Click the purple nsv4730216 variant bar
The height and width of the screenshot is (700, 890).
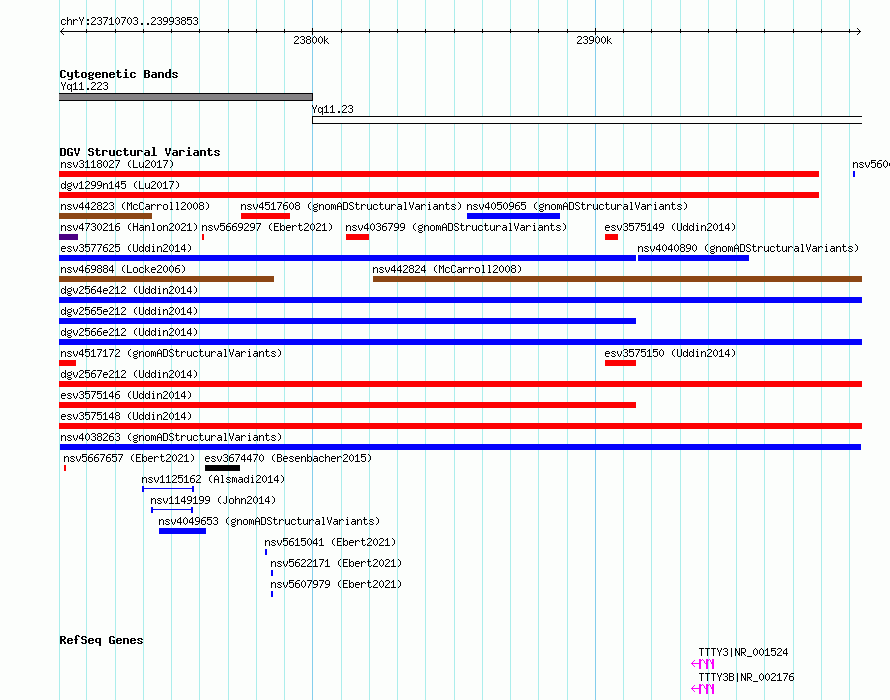coord(68,237)
